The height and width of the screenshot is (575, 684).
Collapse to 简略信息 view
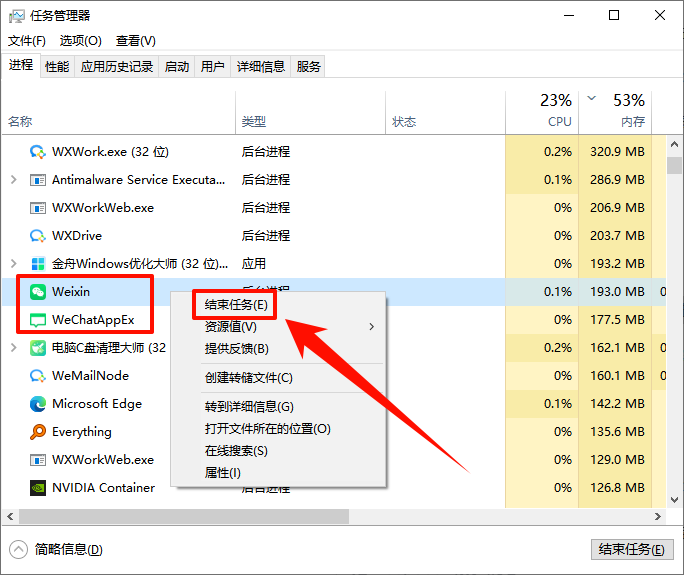point(55,549)
